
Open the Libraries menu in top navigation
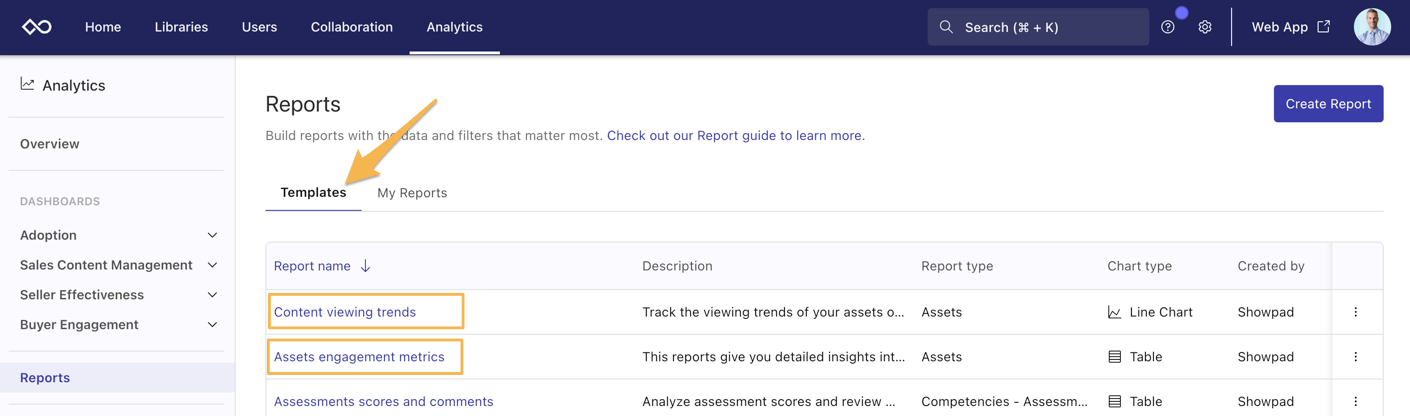(x=181, y=27)
